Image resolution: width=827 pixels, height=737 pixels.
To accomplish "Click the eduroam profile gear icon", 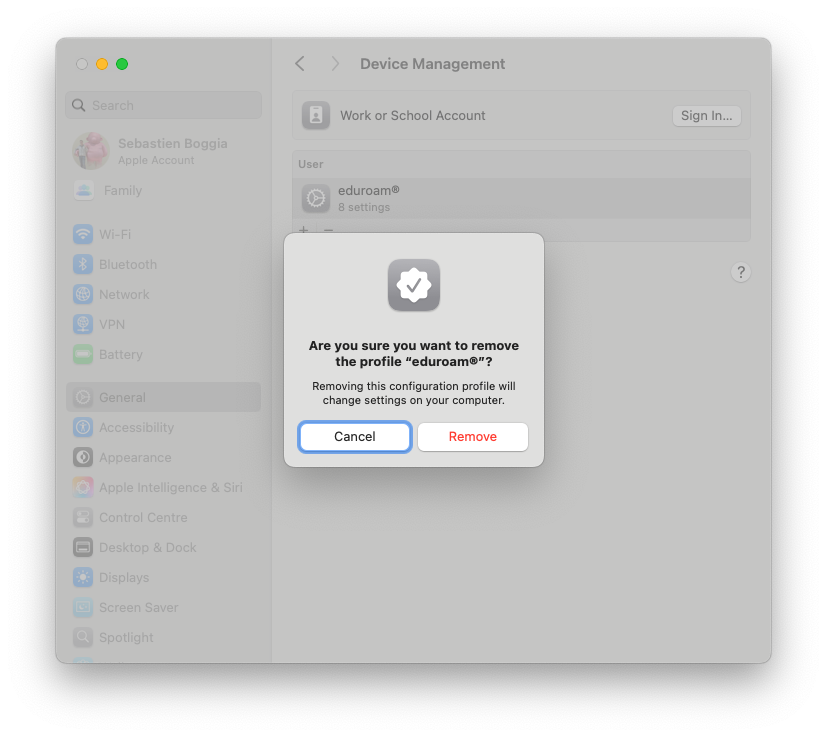I will pyautogui.click(x=316, y=198).
